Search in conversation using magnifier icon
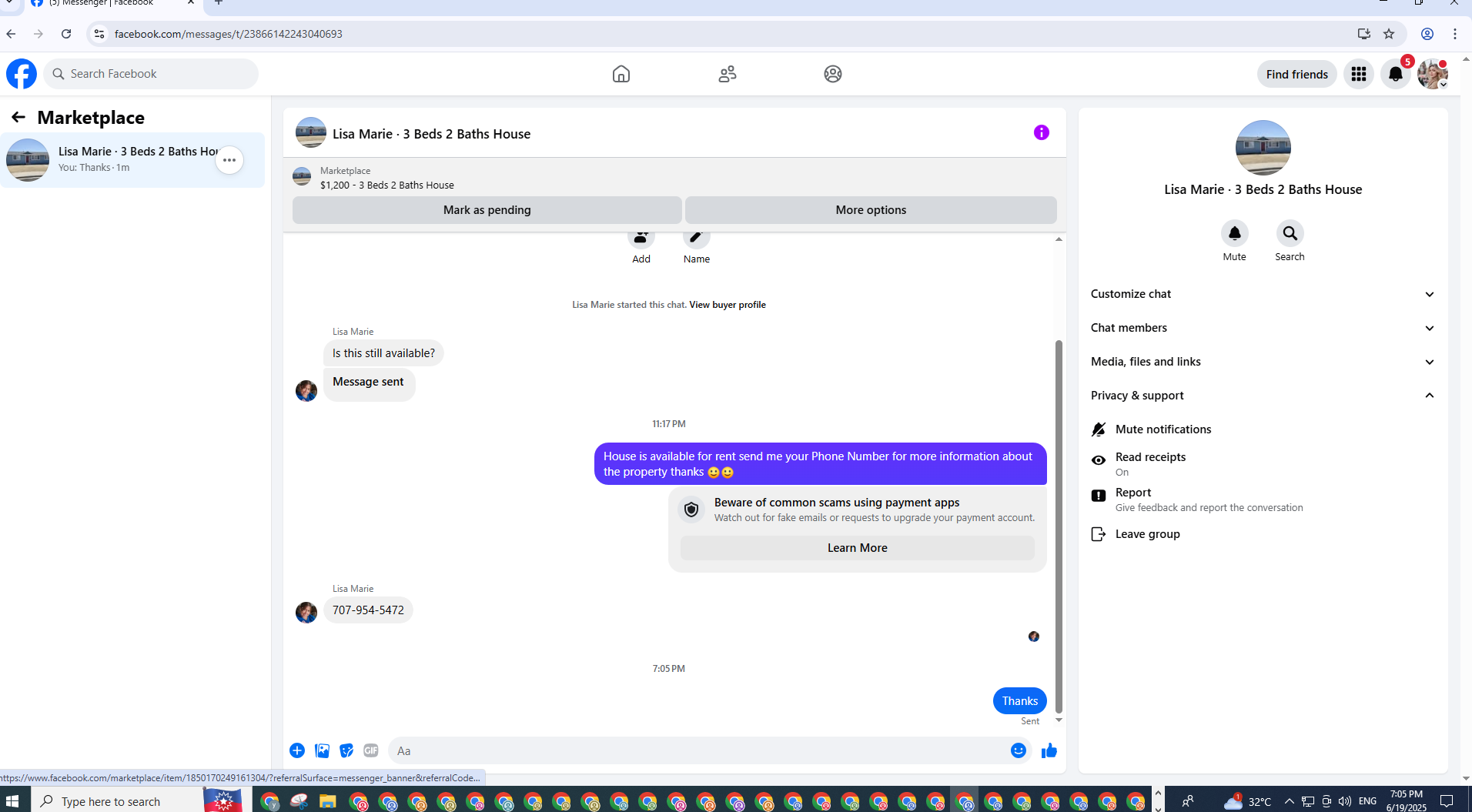The height and width of the screenshot is (812, 1472). point(1290,233)
